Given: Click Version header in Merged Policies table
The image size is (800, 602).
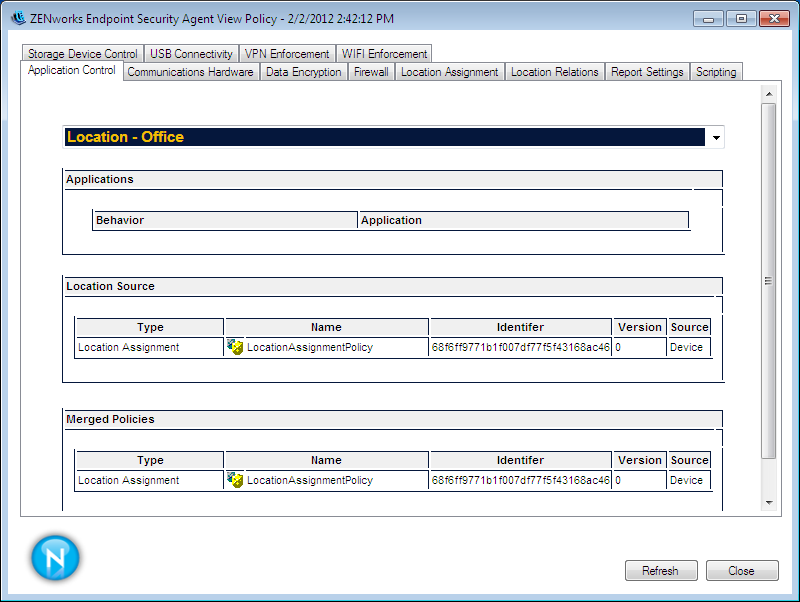Looking at the screenshot, I should (x=640, y=460).
